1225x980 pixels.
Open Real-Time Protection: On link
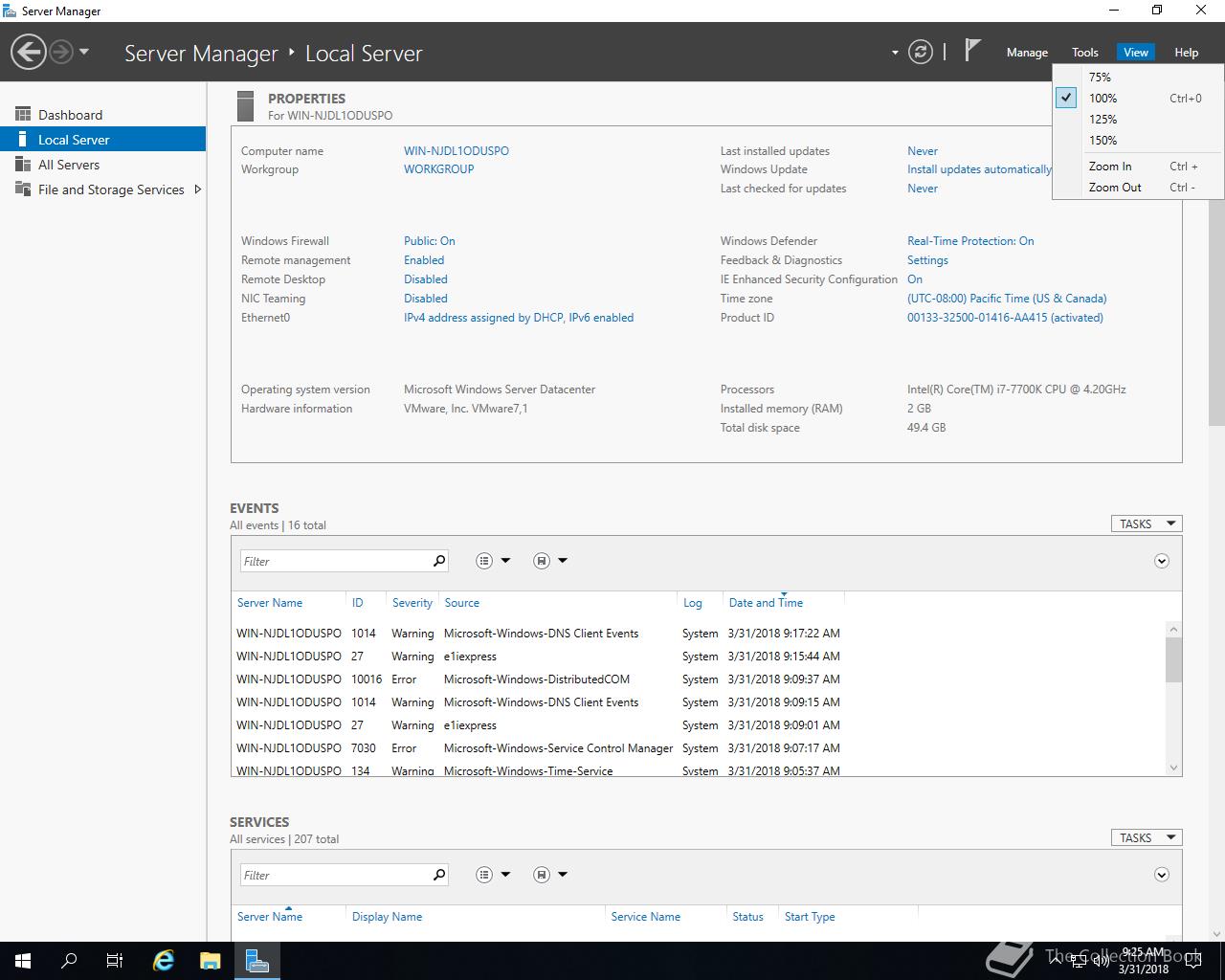point(970,241)
